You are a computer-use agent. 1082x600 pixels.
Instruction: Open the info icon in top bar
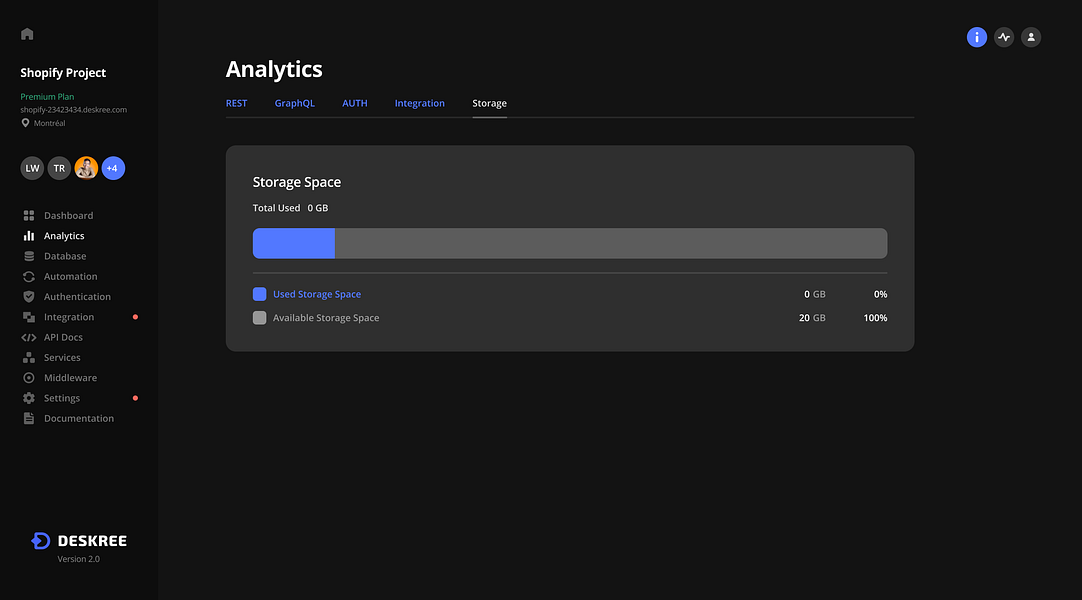click(x=977, y=37)
